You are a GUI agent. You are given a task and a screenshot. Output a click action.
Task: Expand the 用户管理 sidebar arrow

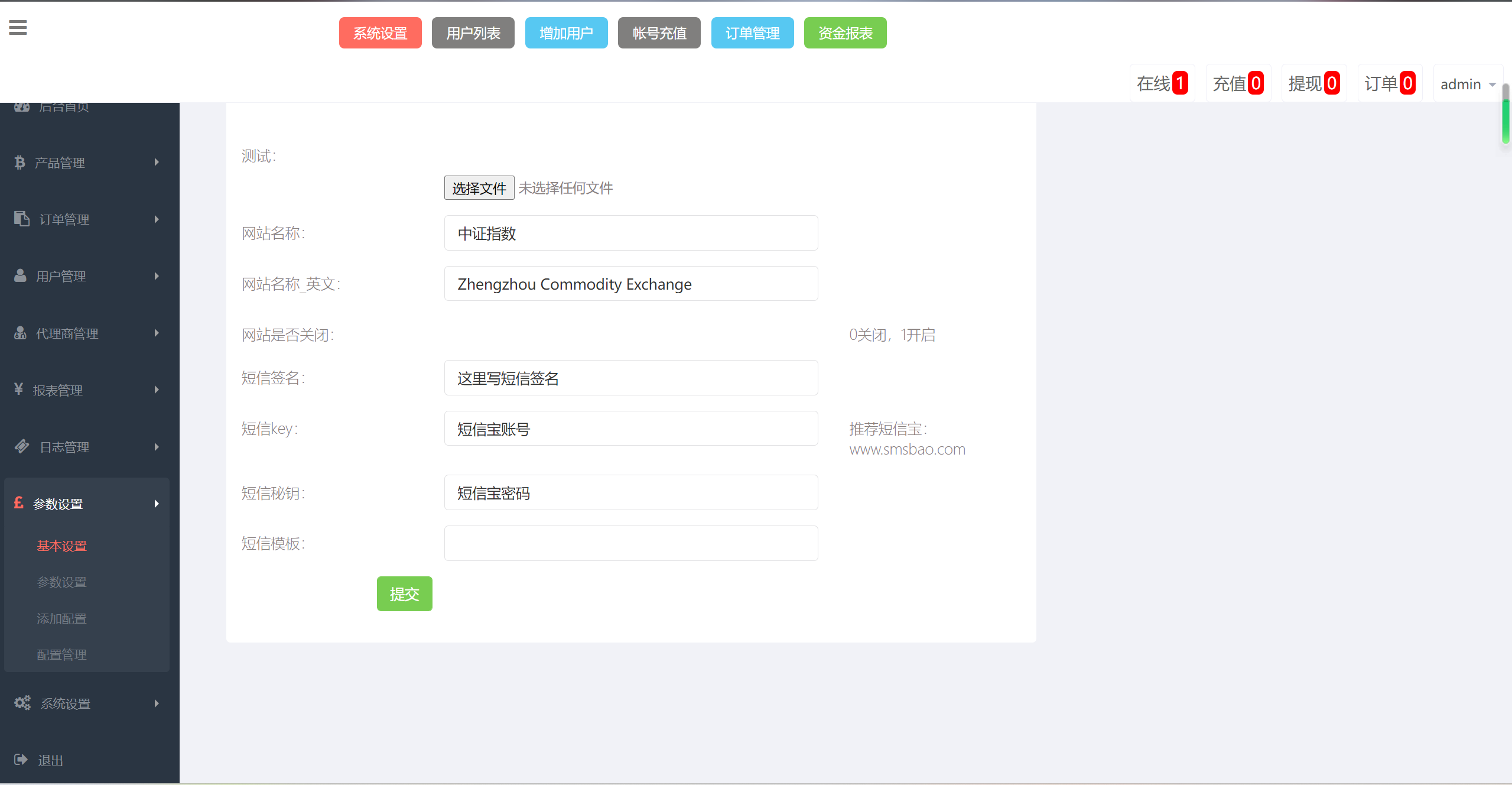tap(157, 276)
